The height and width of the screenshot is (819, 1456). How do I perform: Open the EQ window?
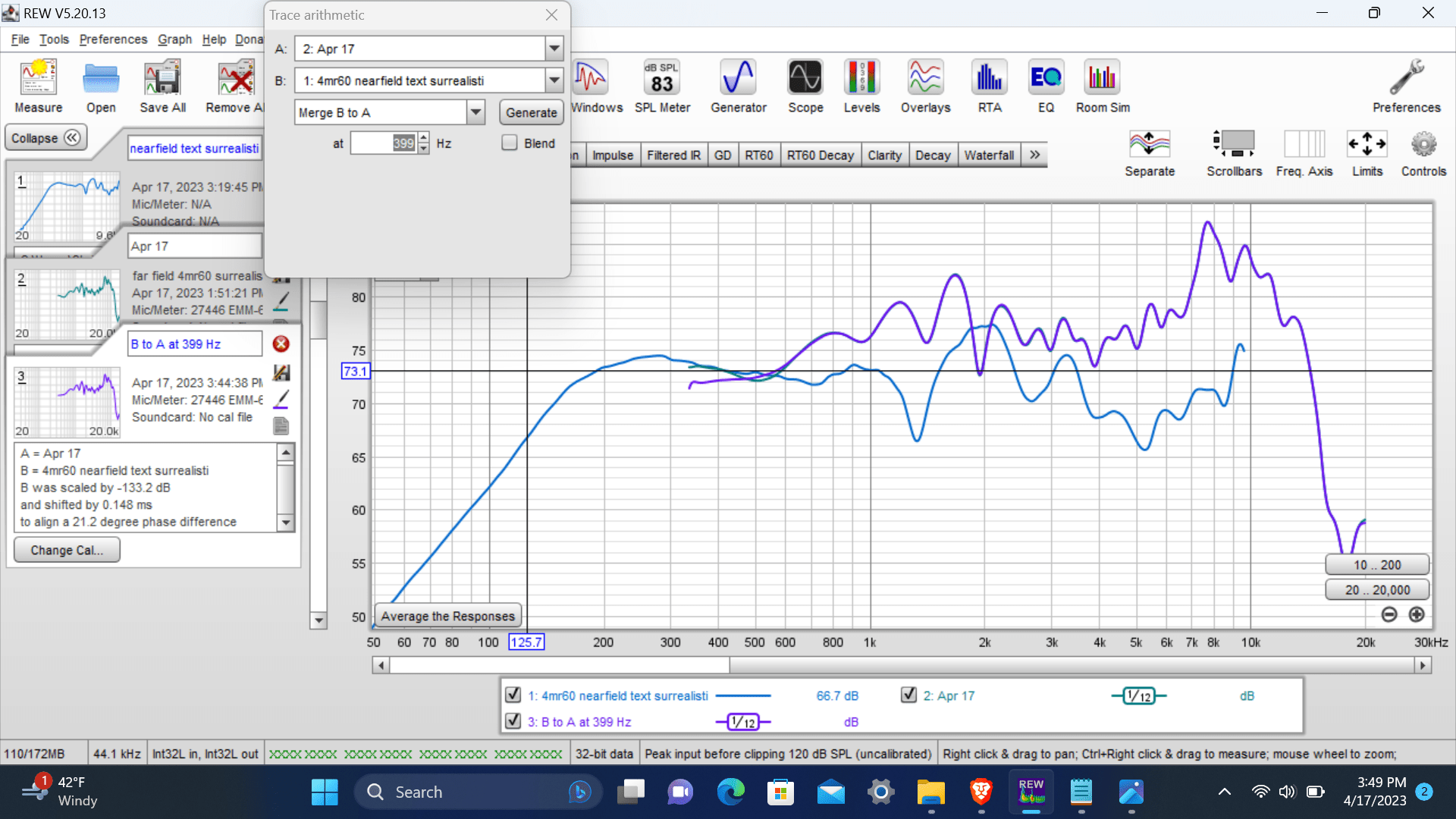[x=1046, y=86]
